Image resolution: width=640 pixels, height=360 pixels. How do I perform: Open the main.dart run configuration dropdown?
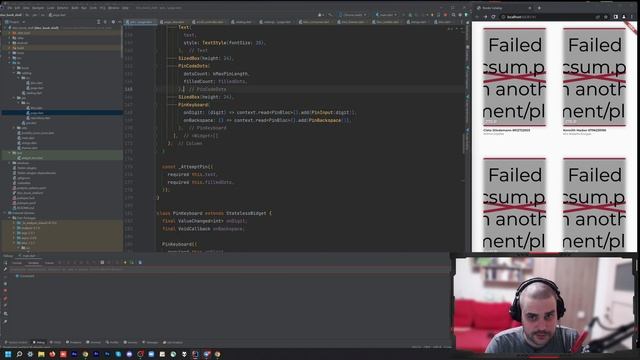[386, 15]
